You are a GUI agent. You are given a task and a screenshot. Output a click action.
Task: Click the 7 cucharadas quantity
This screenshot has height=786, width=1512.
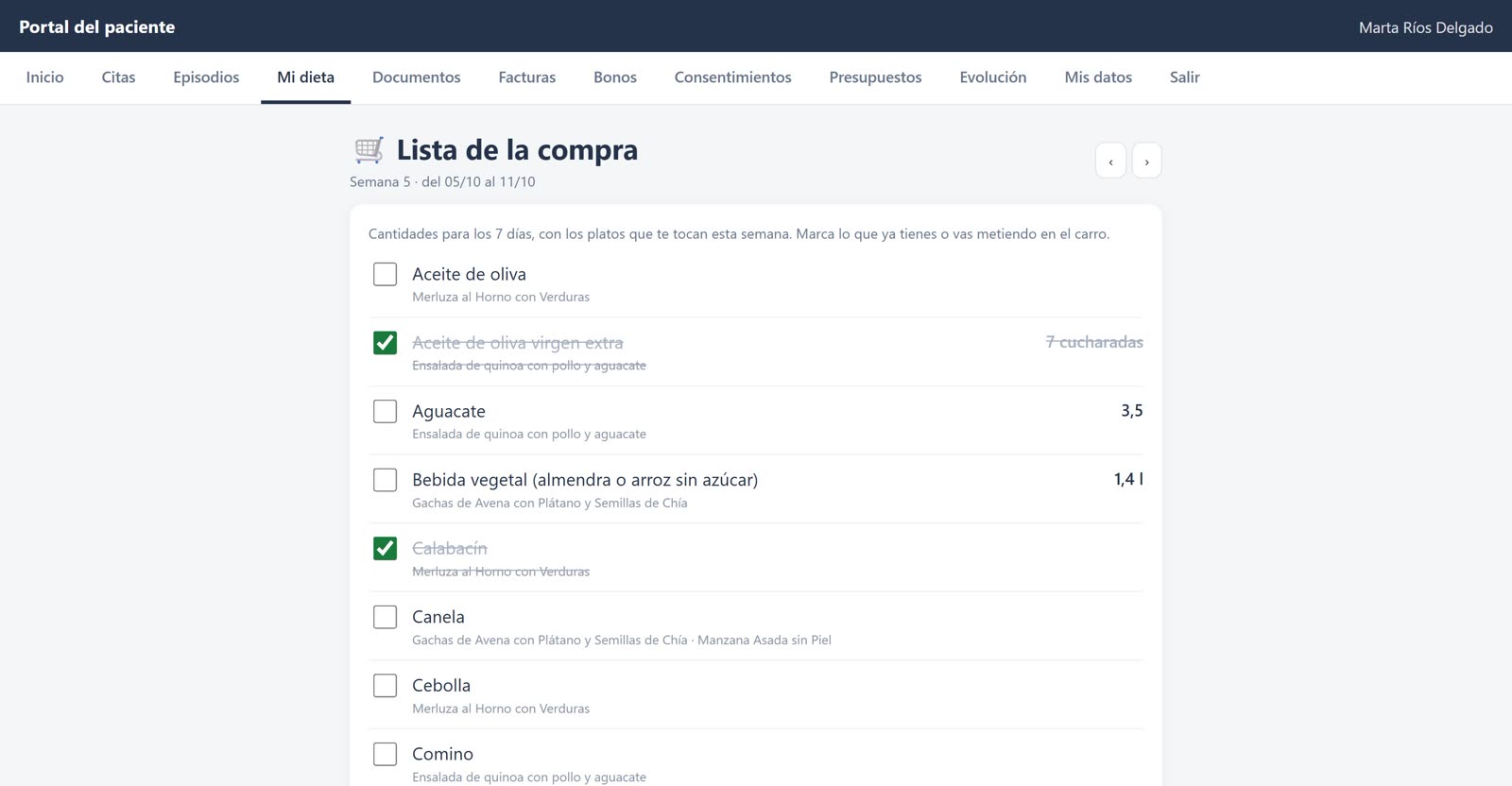coord(1094,342)
